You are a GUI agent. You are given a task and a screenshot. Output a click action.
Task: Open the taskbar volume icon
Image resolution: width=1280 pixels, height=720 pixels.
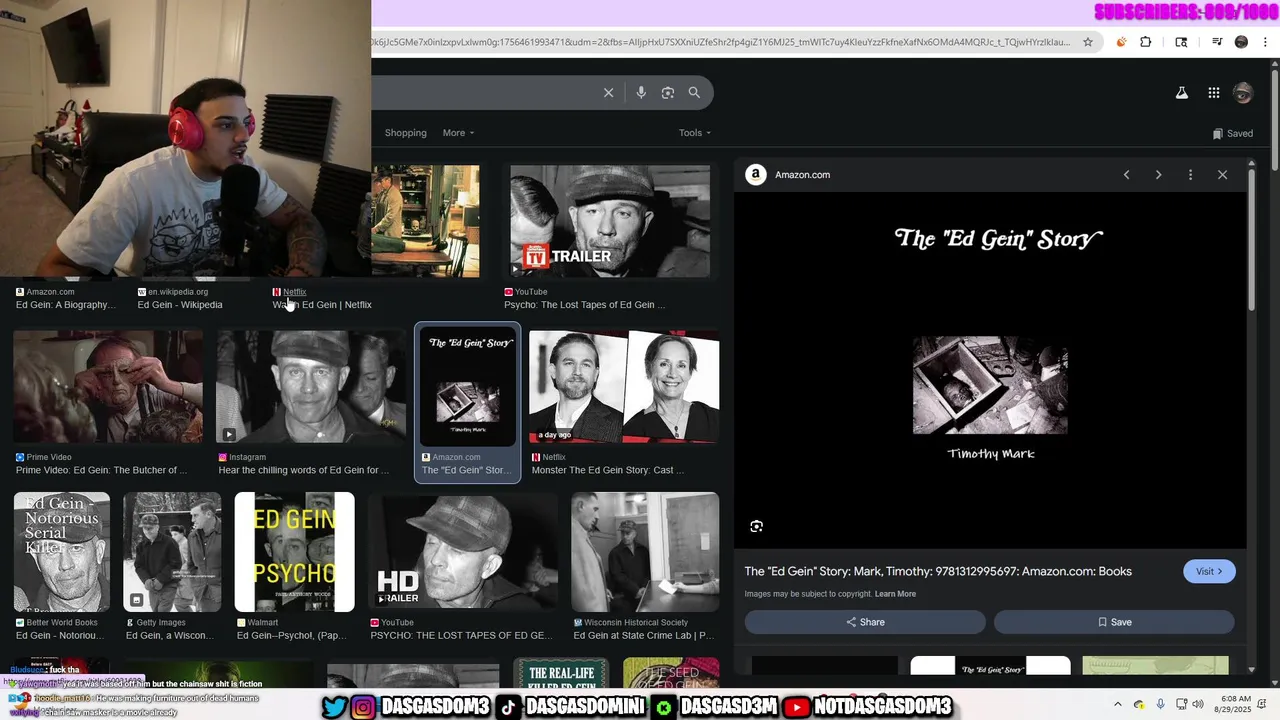coord(1198,704)
